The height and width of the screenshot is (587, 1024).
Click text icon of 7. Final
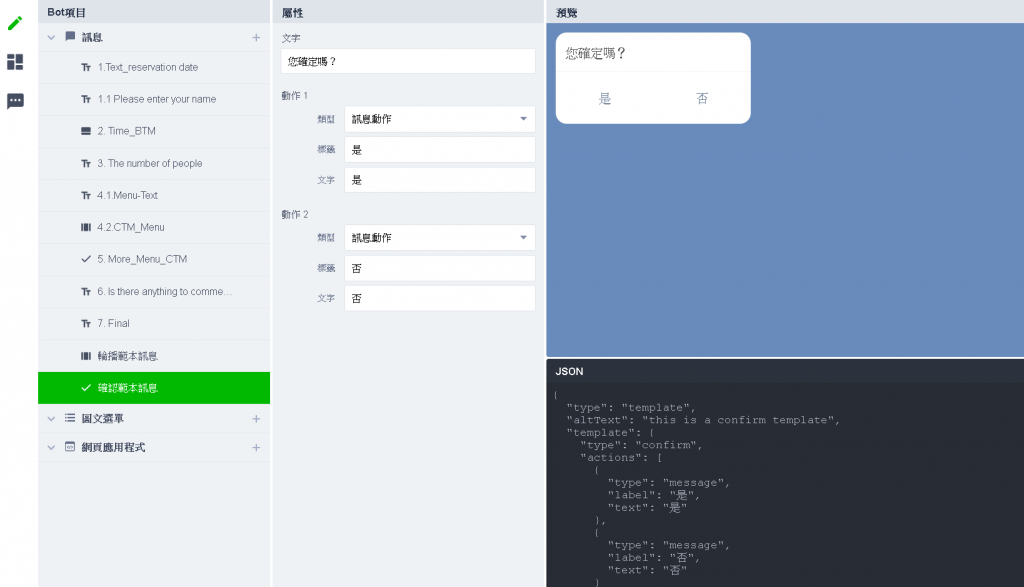click(x=86, y=324)
